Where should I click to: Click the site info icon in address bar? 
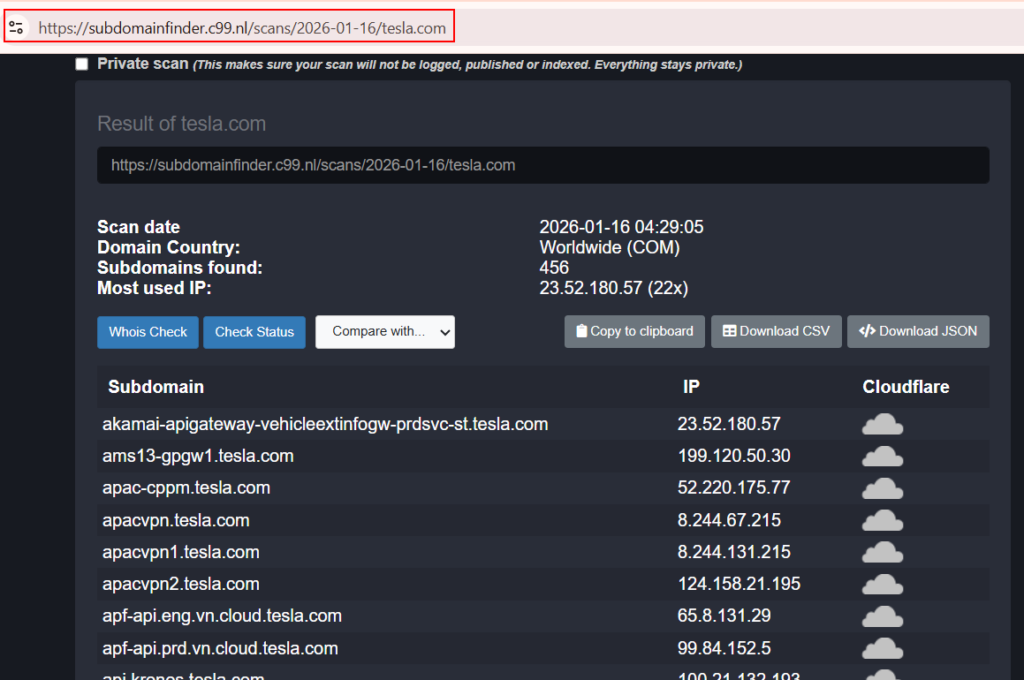click(x=16, y=27)
